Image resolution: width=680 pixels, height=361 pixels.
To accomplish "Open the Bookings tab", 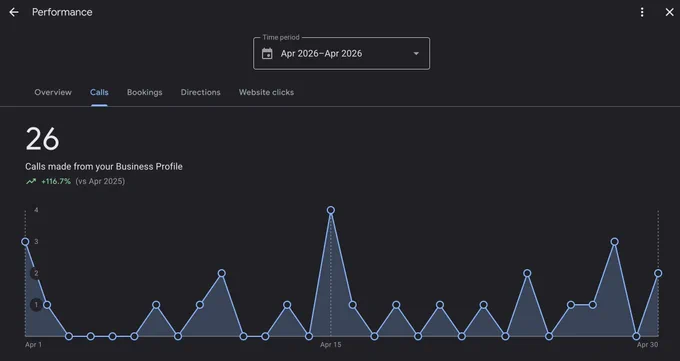I will pyautogui.click(x=144, y=92).
